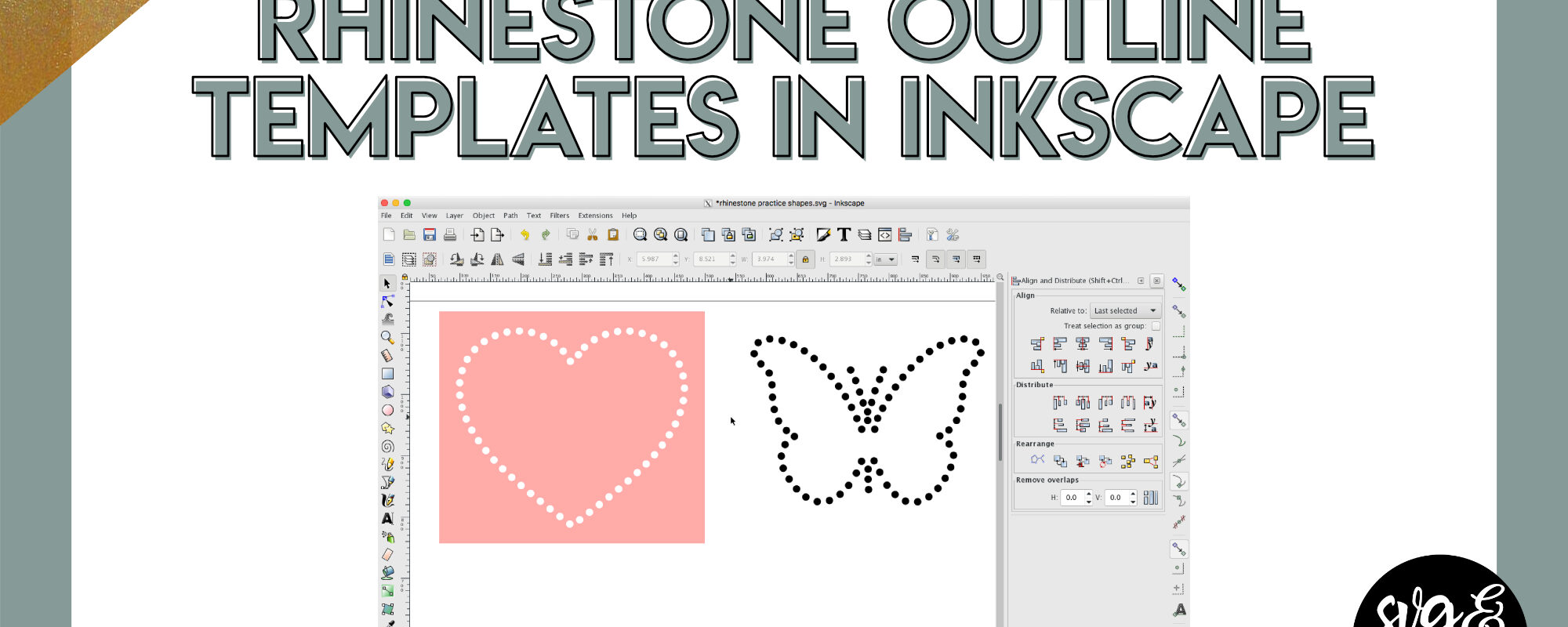This screenshot has width=1568, height=627.
Task: Select the Eraser tool
Action: click(x=387, y=555)
